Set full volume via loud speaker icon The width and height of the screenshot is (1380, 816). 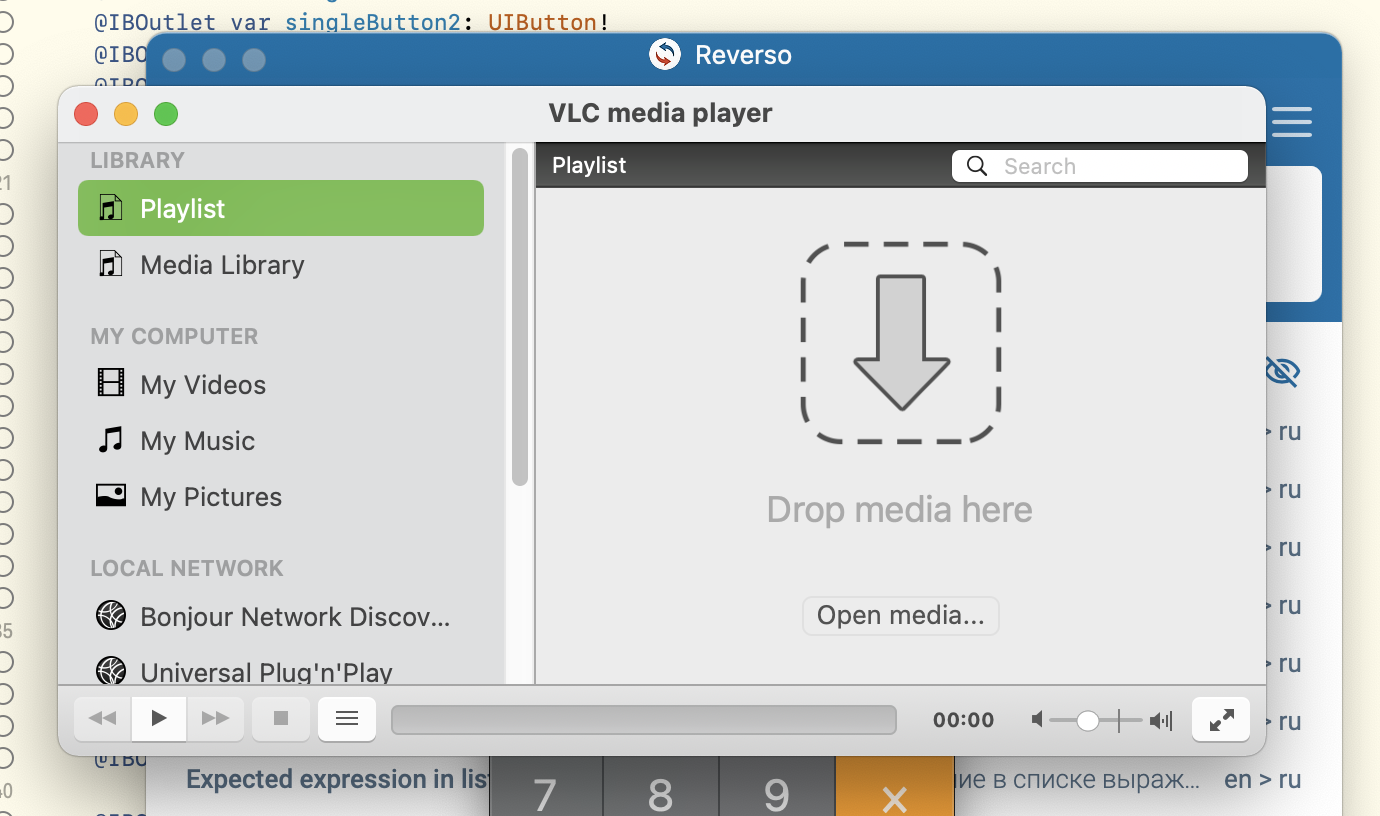coord(1160,720)
